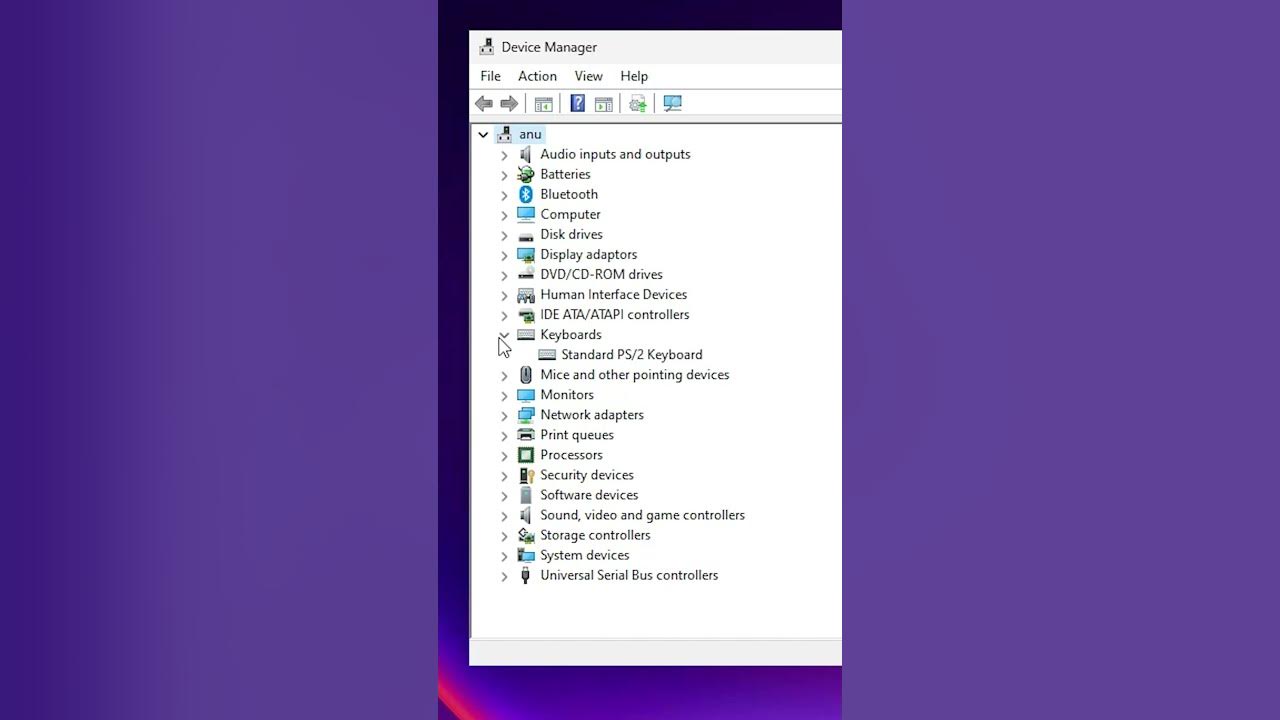Select the Software devices label
1280x720 pixels.
[589, 495]
